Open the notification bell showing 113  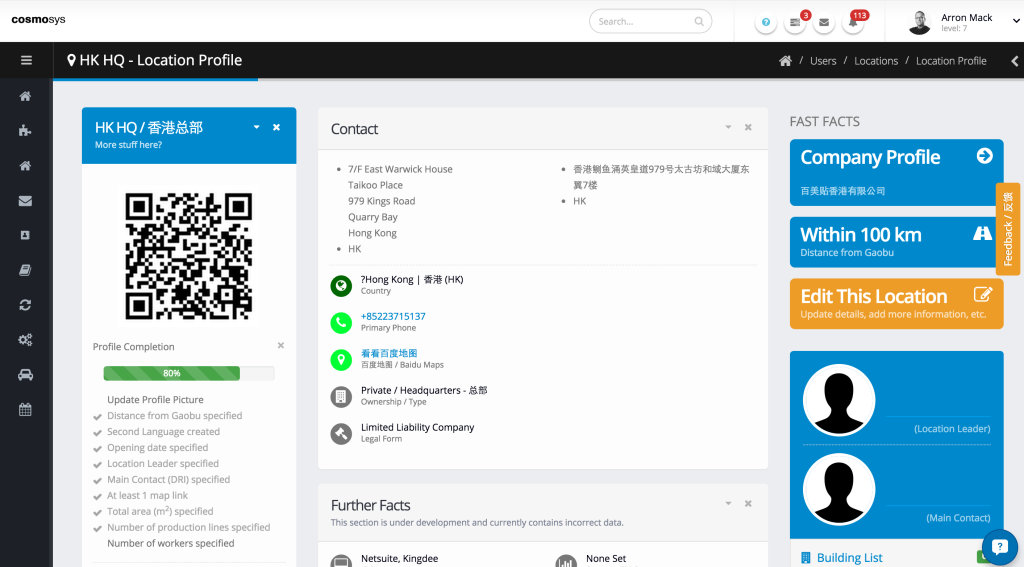coord(853,22)
